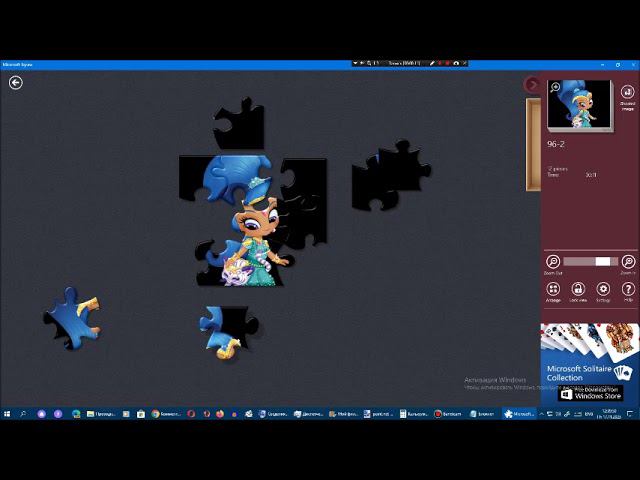Image resolution: width=640 pixels, height=480 pixels.
Task: Open the Bandicam taskbar item
Action: [448, 414]
